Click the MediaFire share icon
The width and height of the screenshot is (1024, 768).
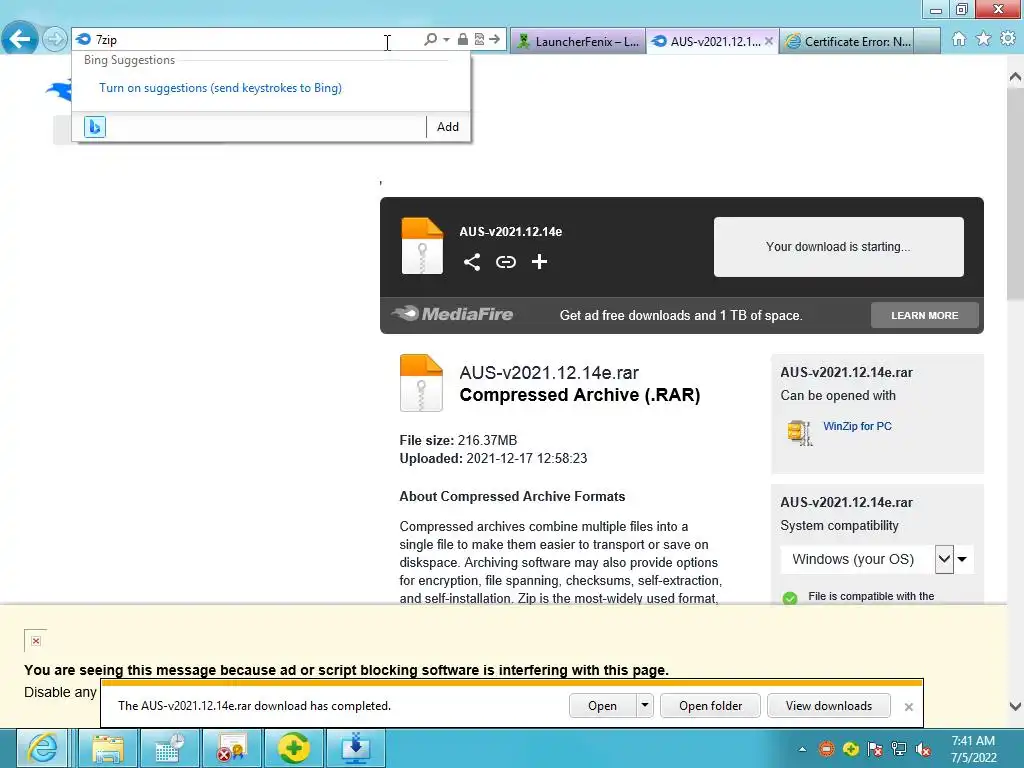pos(472,262)
